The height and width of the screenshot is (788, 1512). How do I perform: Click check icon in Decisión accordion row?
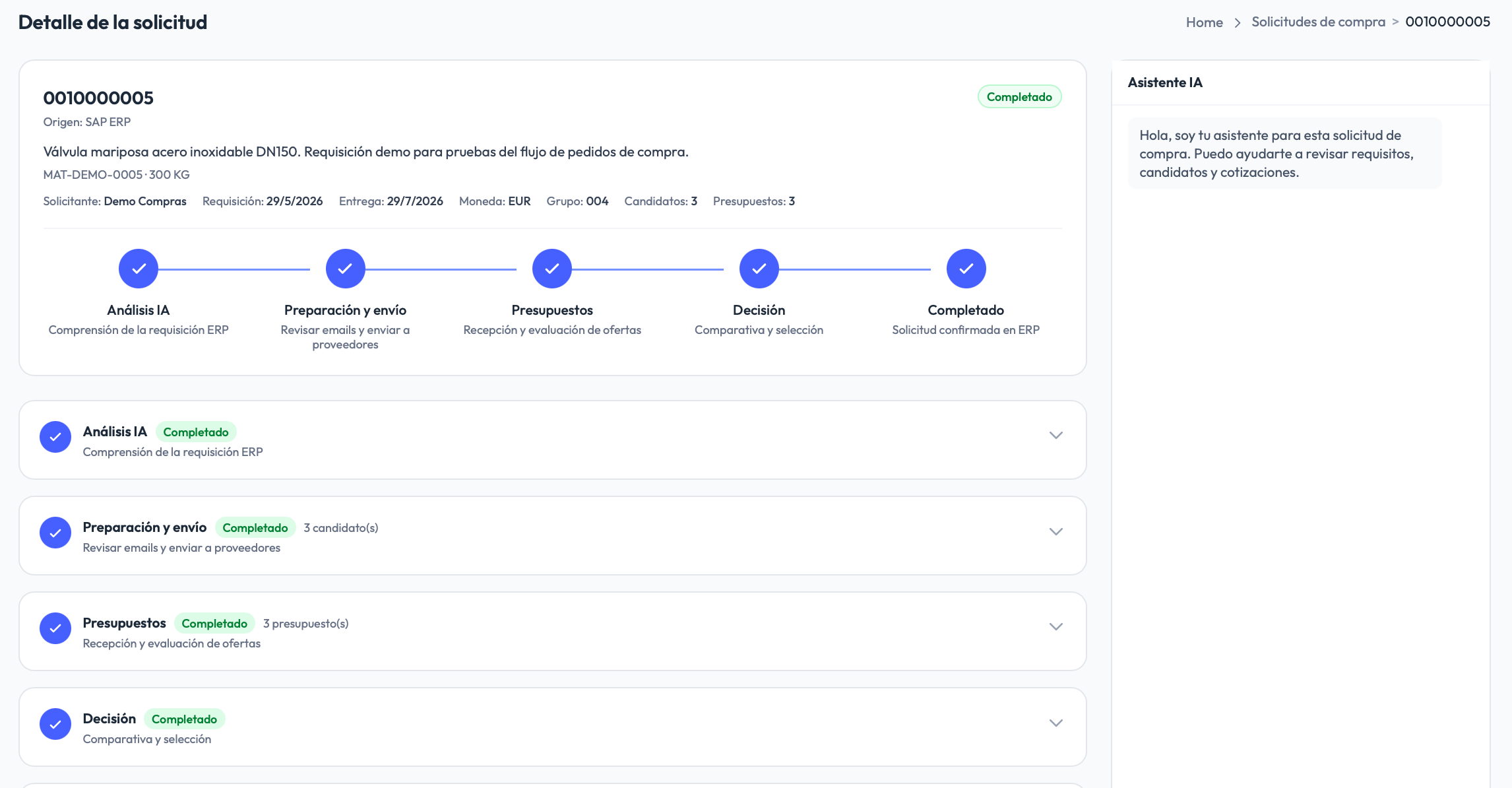pyautogui.click(x=55, y=724)
